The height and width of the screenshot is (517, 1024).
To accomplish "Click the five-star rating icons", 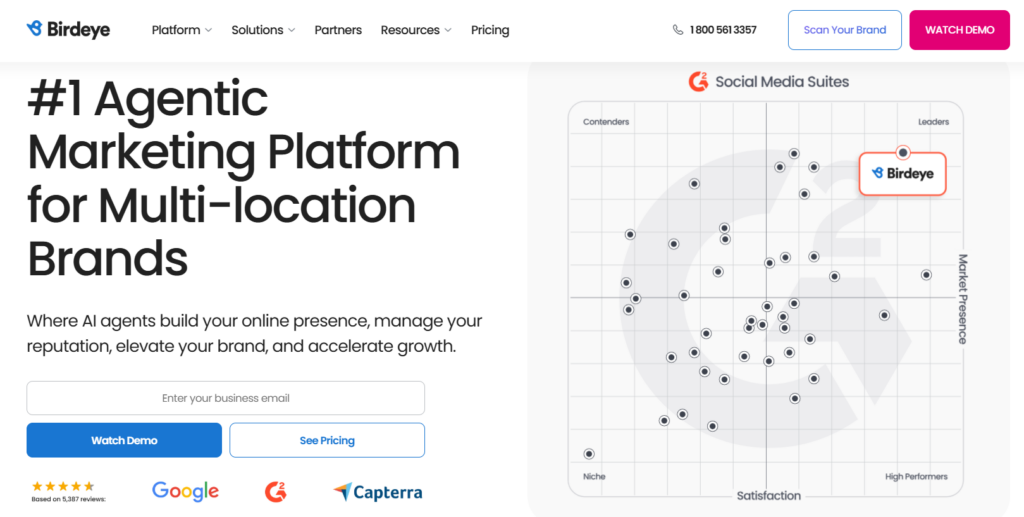I will click(63, 486).
